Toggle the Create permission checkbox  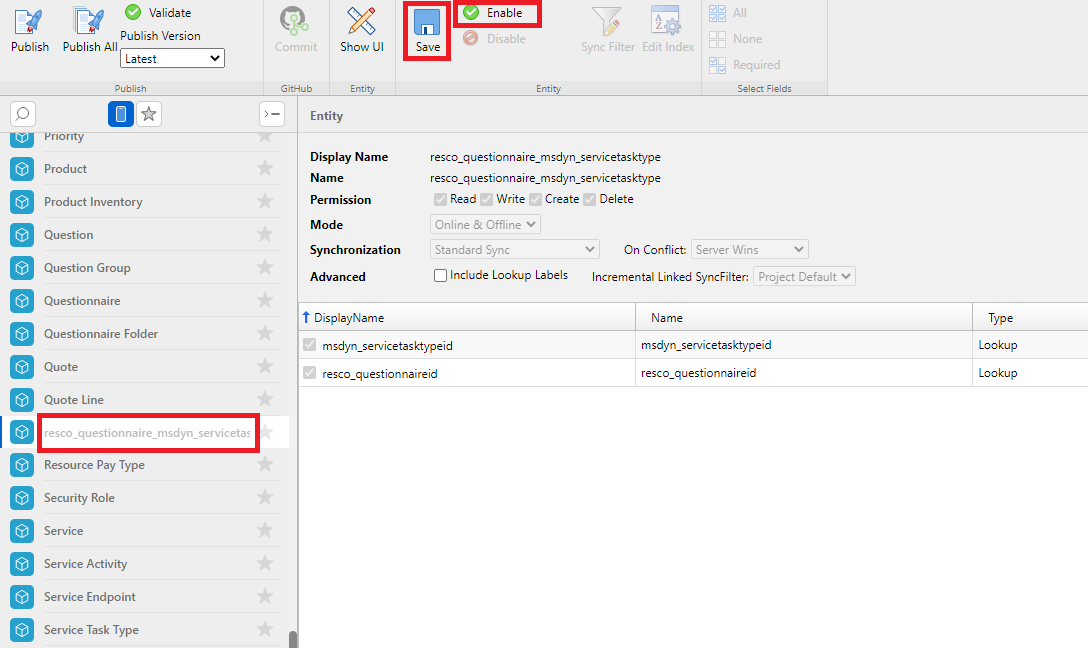click(x=535, y=199)
